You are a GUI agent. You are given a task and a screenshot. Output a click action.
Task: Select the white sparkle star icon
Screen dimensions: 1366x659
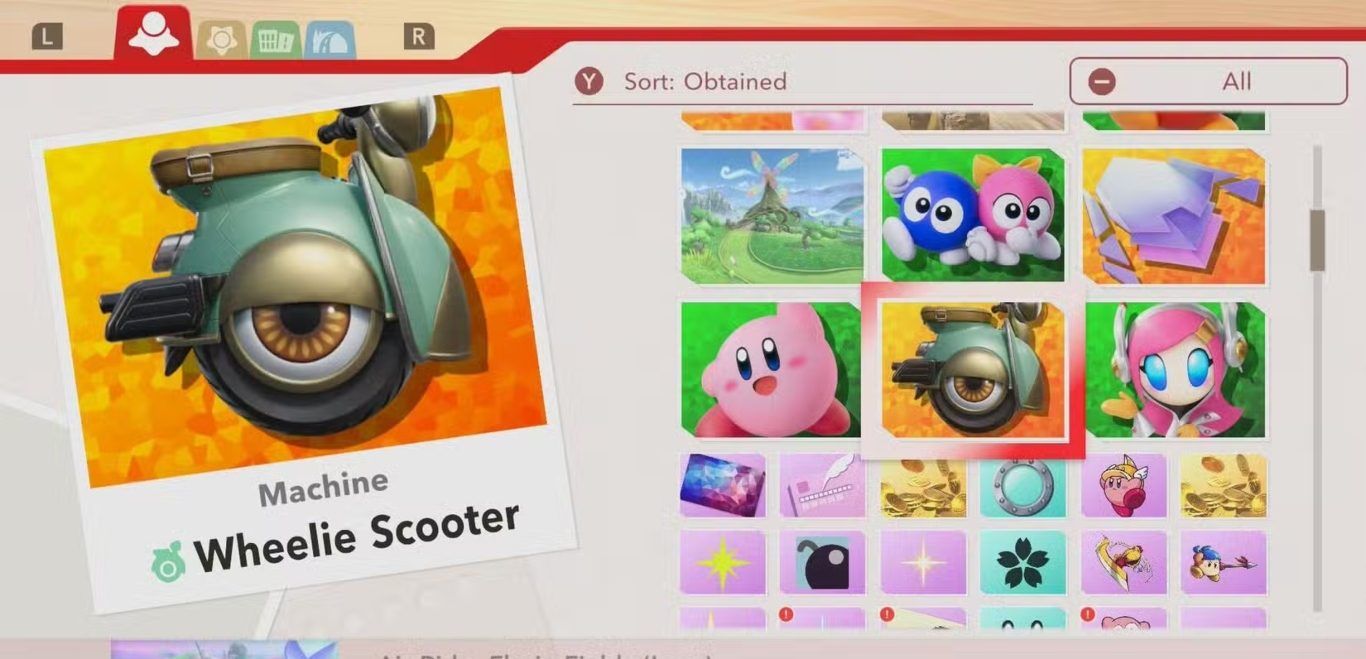(923, 563)
